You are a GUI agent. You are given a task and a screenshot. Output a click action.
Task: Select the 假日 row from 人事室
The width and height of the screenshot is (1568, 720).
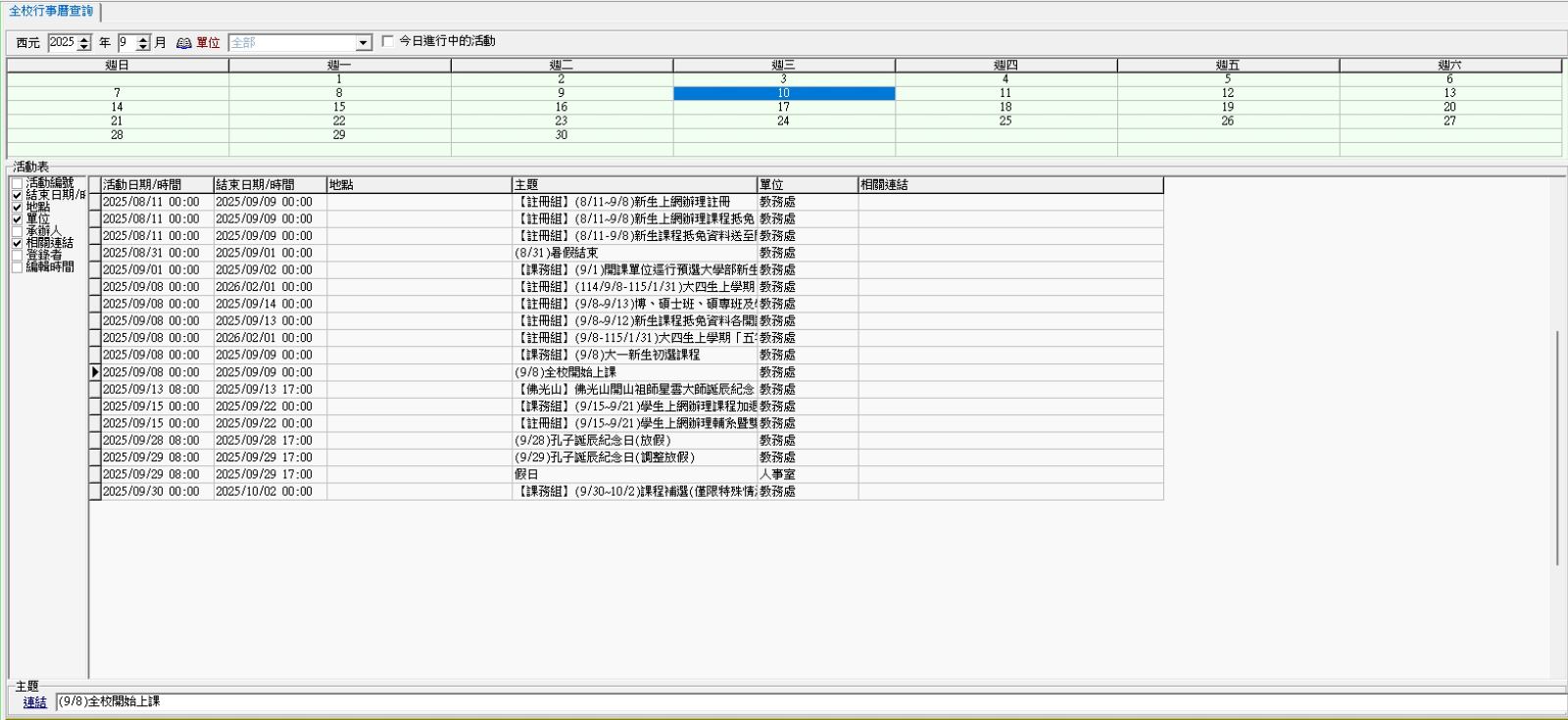(633, 474)
